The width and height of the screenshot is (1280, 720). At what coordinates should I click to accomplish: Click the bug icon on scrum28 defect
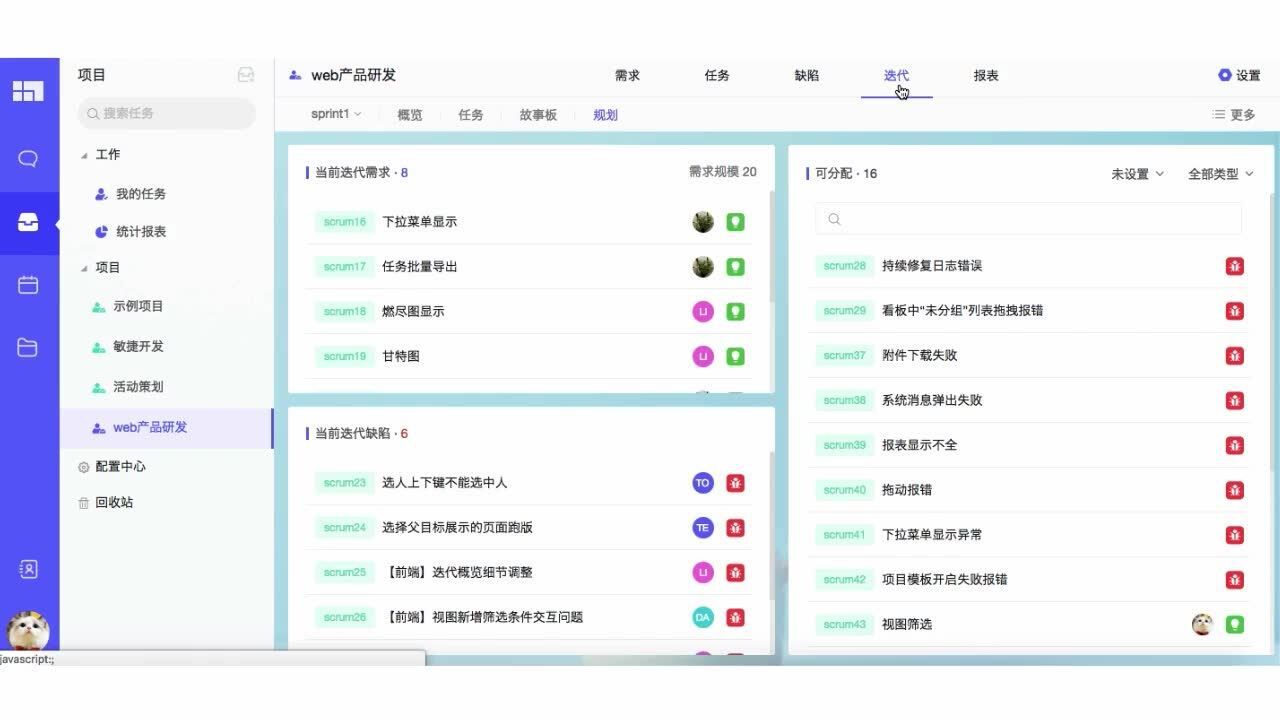pyautogui.click(x=1235, y=265)
